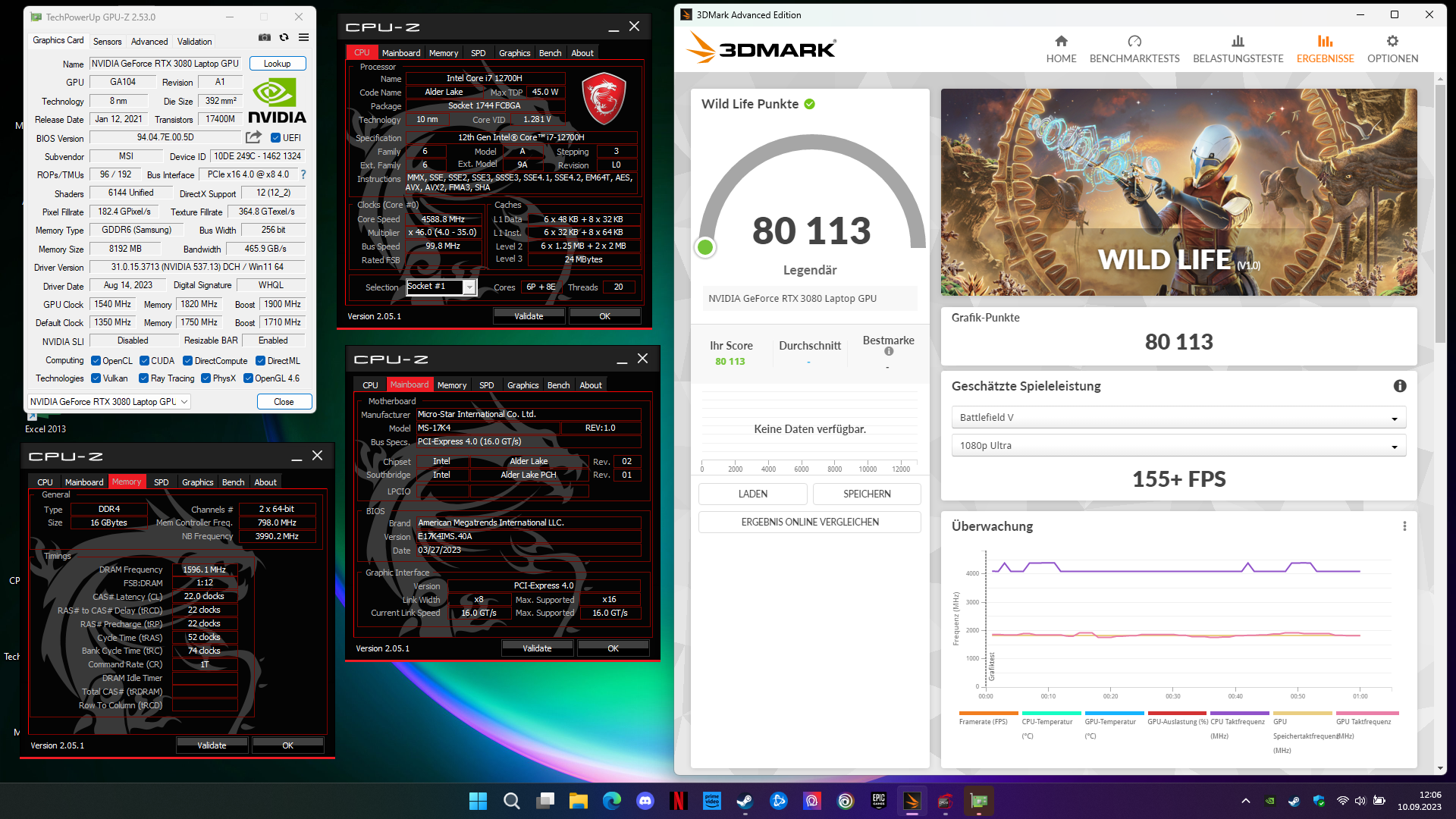
Task: Click ERGEBNIS ONLINE VERGLEICHEN button
Action: [x=810, y=522]
